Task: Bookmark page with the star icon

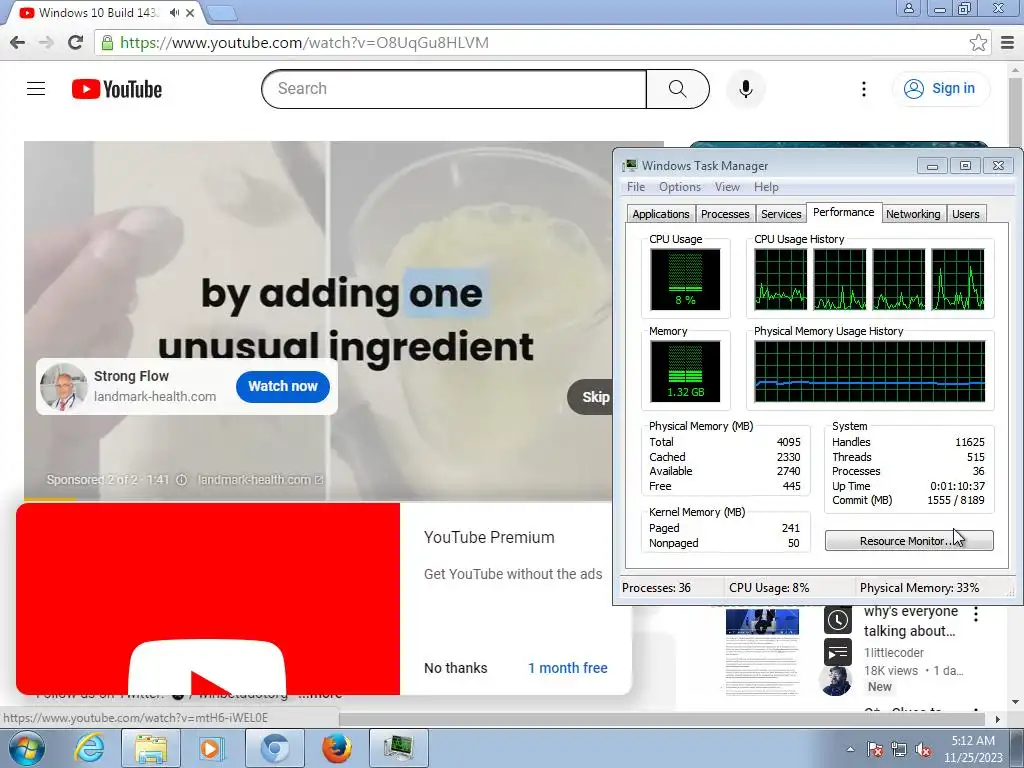Action: pyautogui.click(x=978, y=42)
